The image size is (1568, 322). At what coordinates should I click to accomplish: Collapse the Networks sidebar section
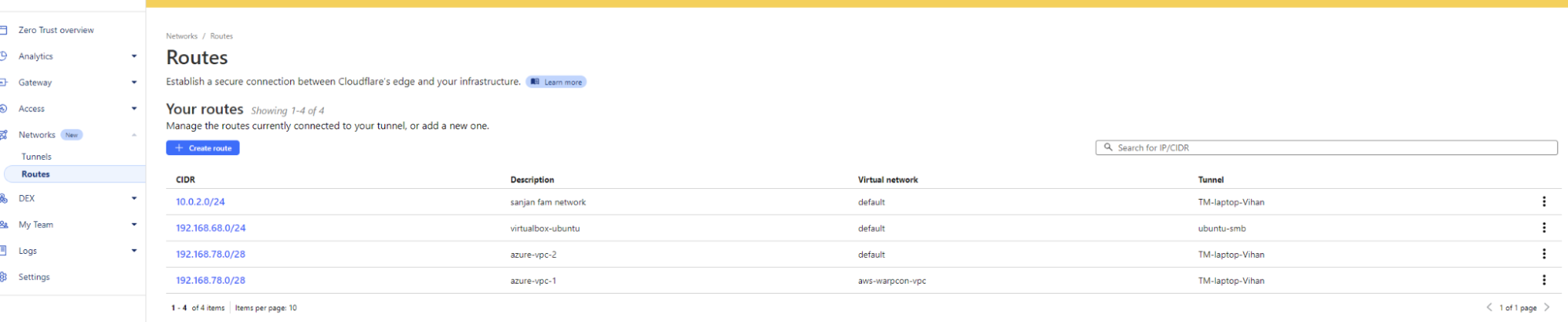point(134,135)
